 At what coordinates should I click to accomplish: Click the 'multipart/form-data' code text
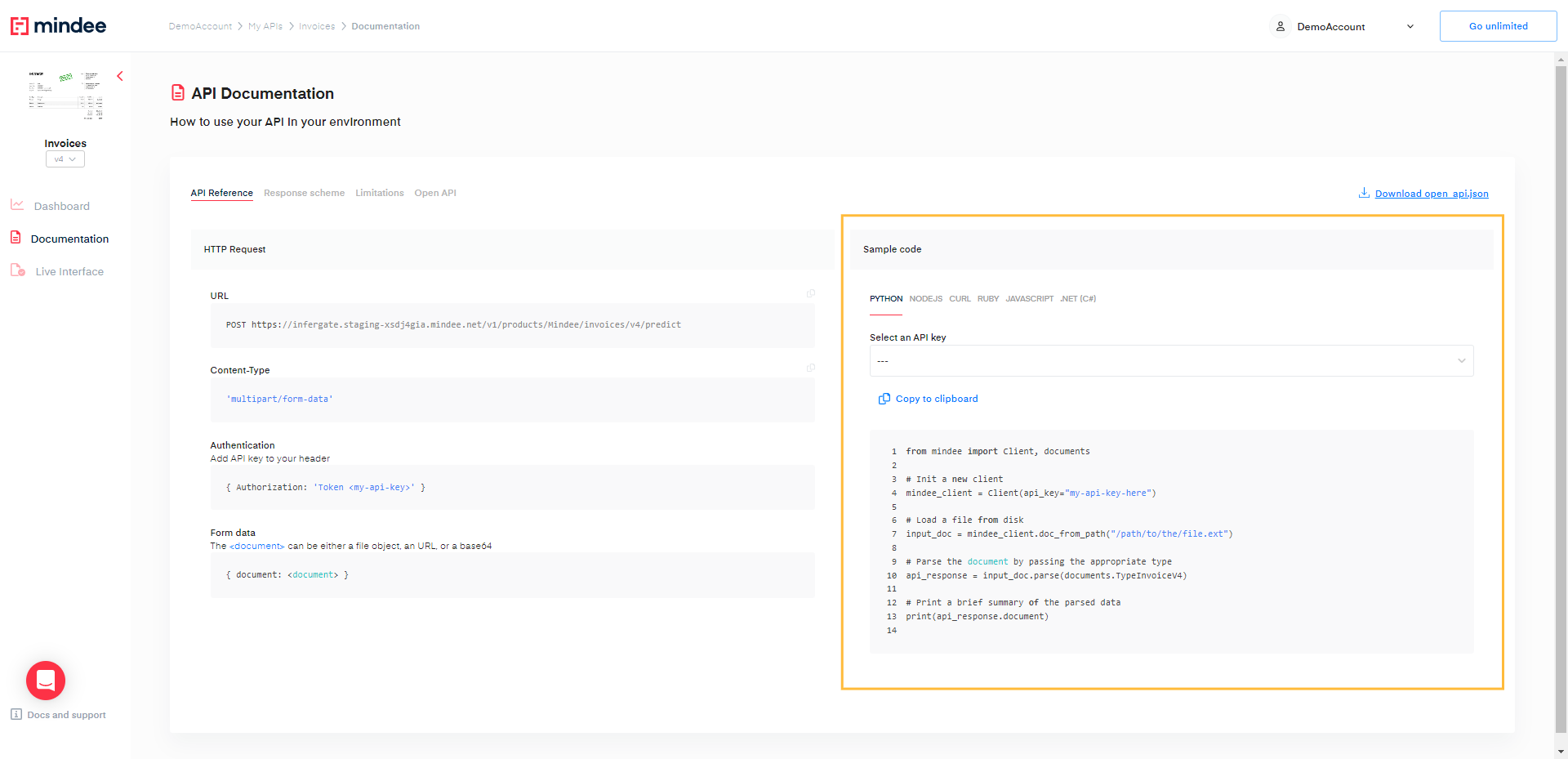279,400
